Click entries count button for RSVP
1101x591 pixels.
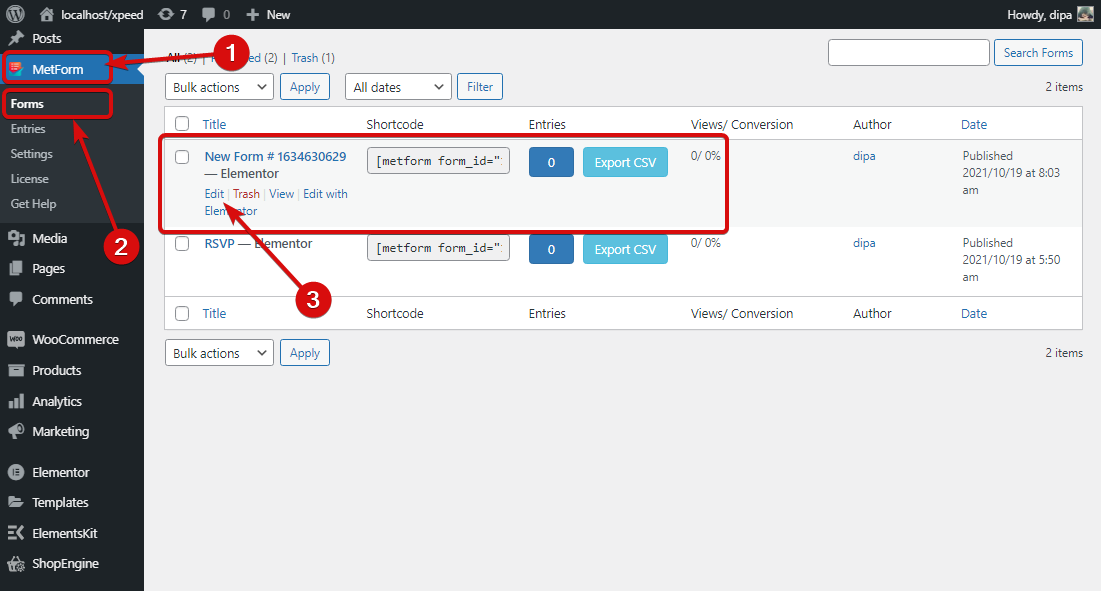coord(551,249)
